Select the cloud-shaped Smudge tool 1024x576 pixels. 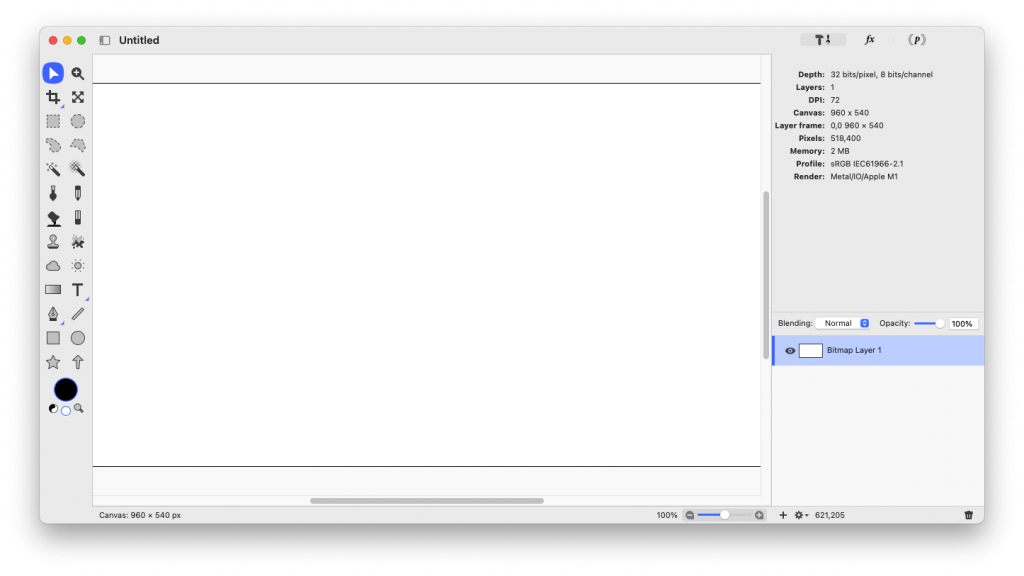[53, 266]
